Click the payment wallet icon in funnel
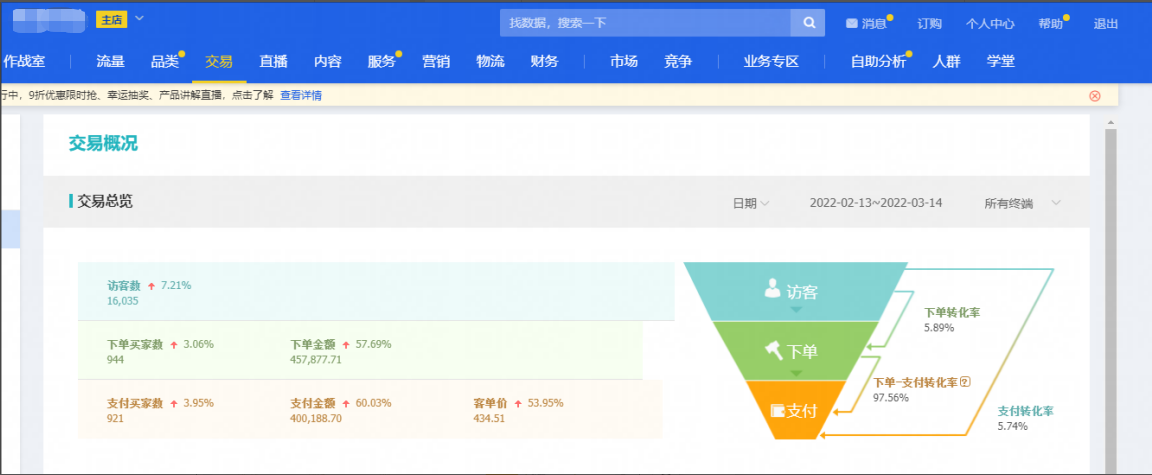The height and width of the screenshot is (475, 1152). point(777,410)
